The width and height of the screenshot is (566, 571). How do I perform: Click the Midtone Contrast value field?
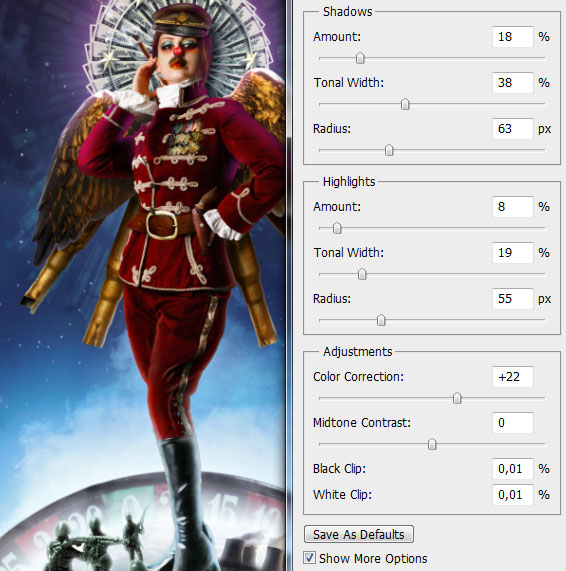pyautogui.click(x=513, y=423)
